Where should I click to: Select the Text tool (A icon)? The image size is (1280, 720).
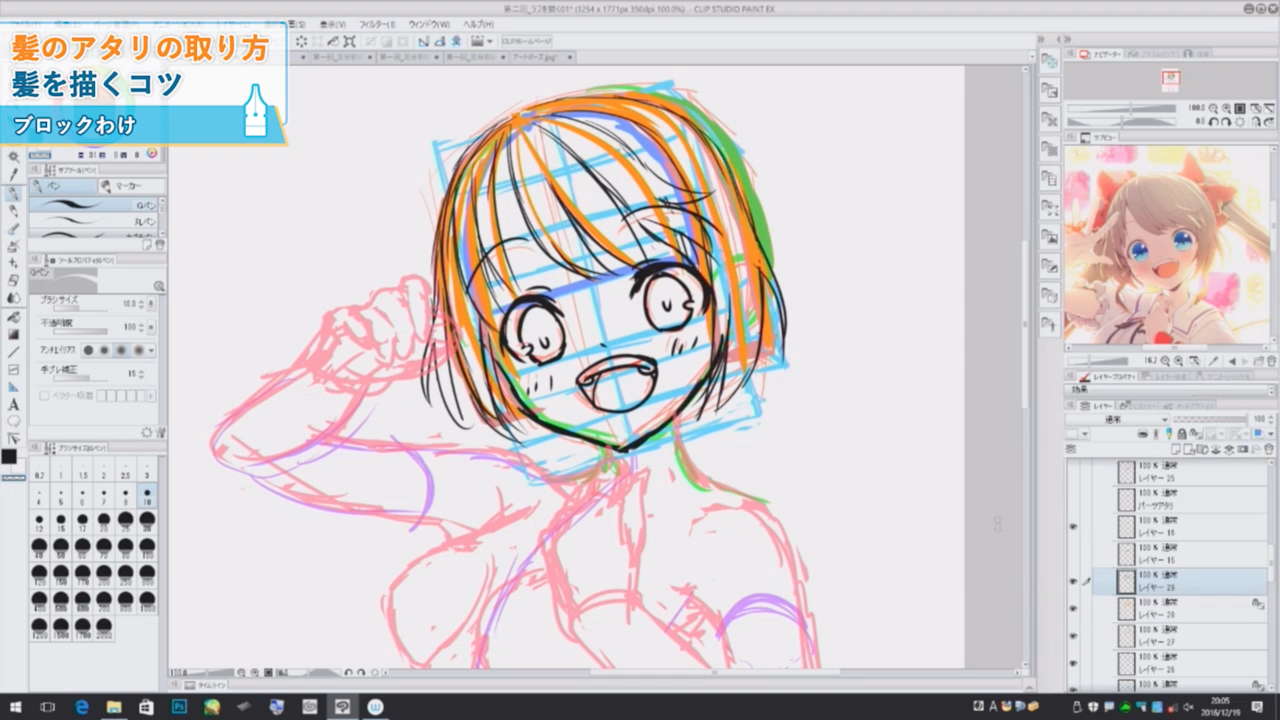click(13, 405)
